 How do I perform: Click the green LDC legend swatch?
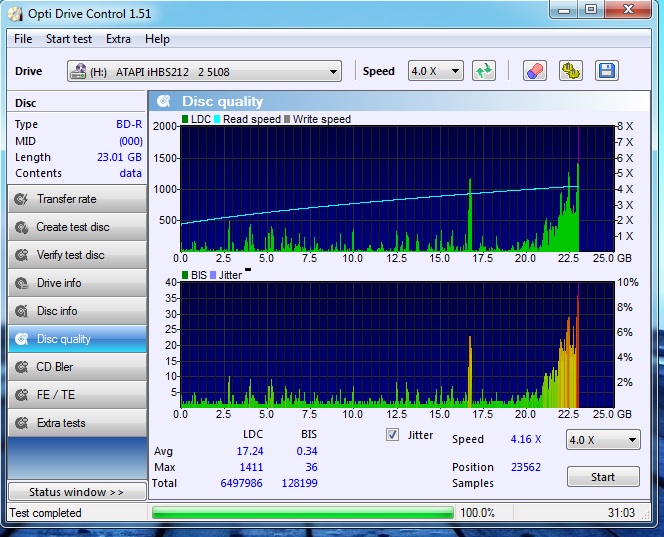185,119
